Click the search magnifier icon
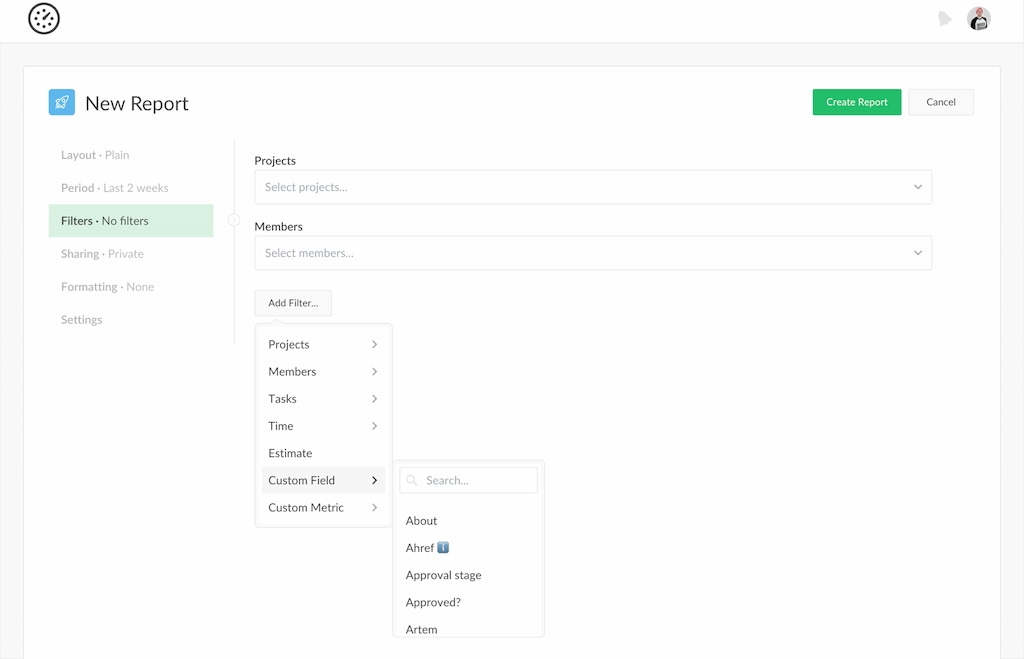Viewport: 1024px width, 659px height. (412, 481)
